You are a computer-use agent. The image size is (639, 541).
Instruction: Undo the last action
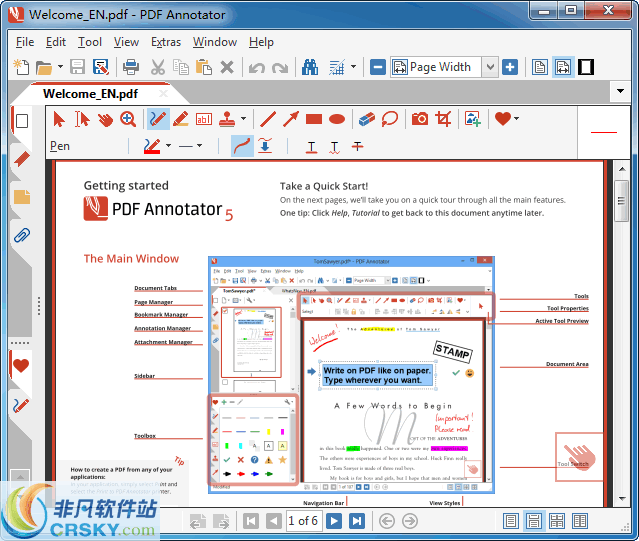[257, 68]
